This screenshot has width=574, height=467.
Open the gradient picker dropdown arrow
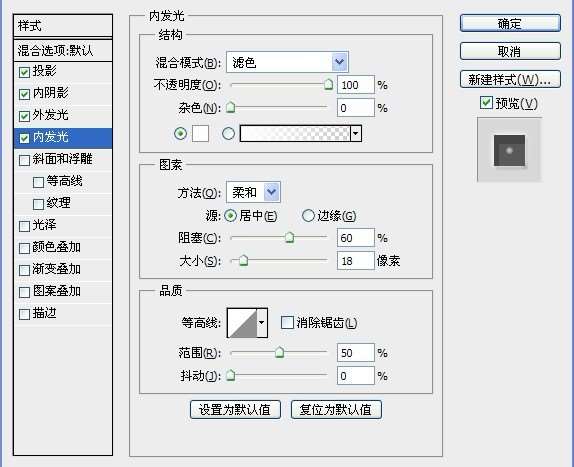point(356,133)
